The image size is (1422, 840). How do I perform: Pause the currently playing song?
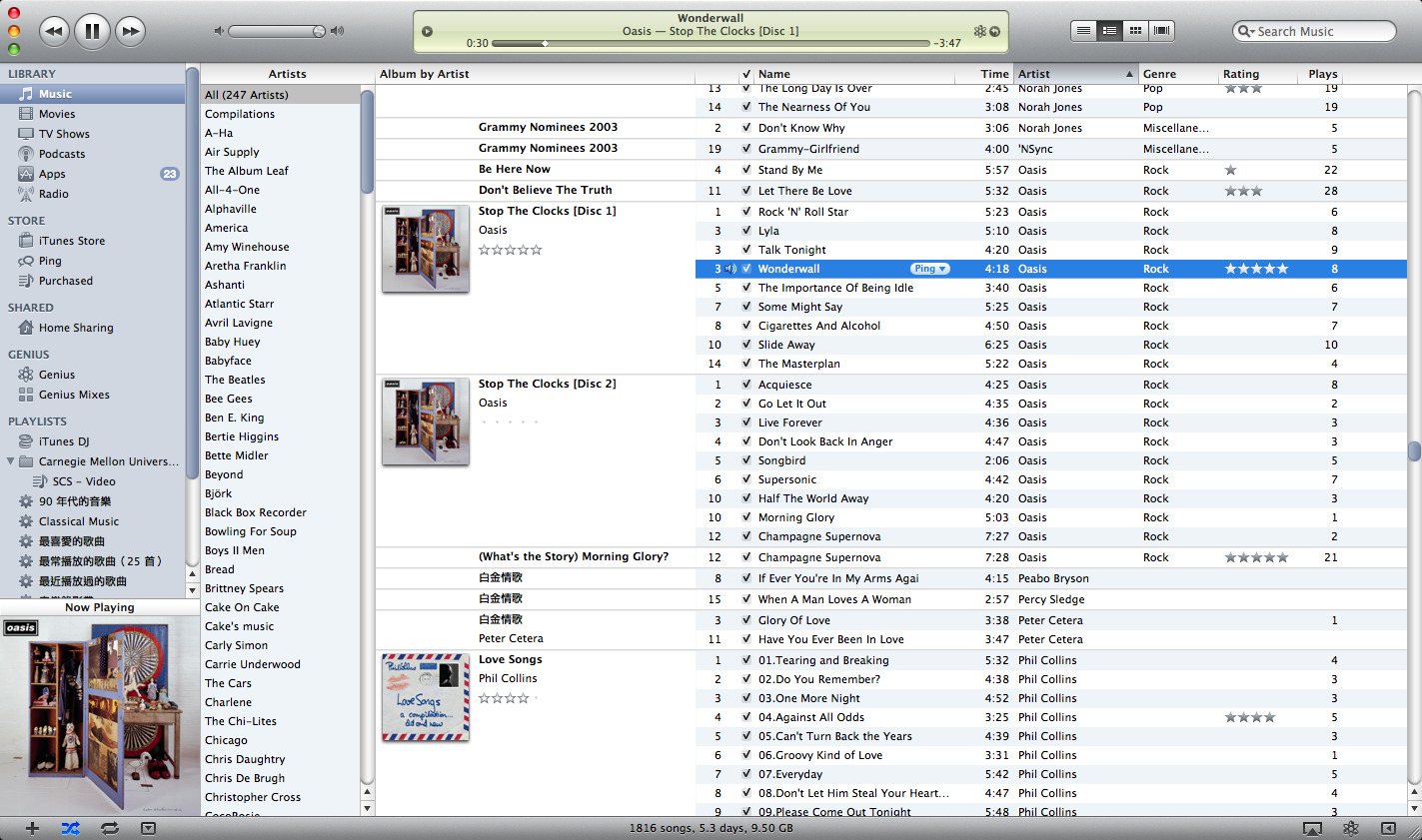click(x=92, y=31)
